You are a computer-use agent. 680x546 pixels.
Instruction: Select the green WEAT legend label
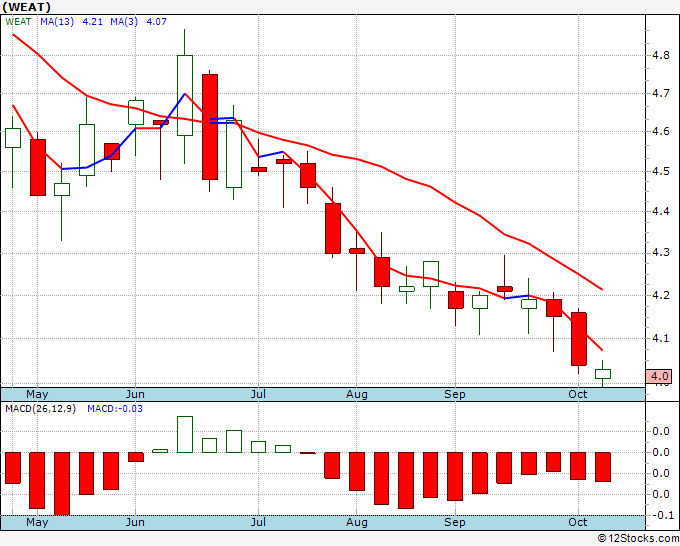18,22
